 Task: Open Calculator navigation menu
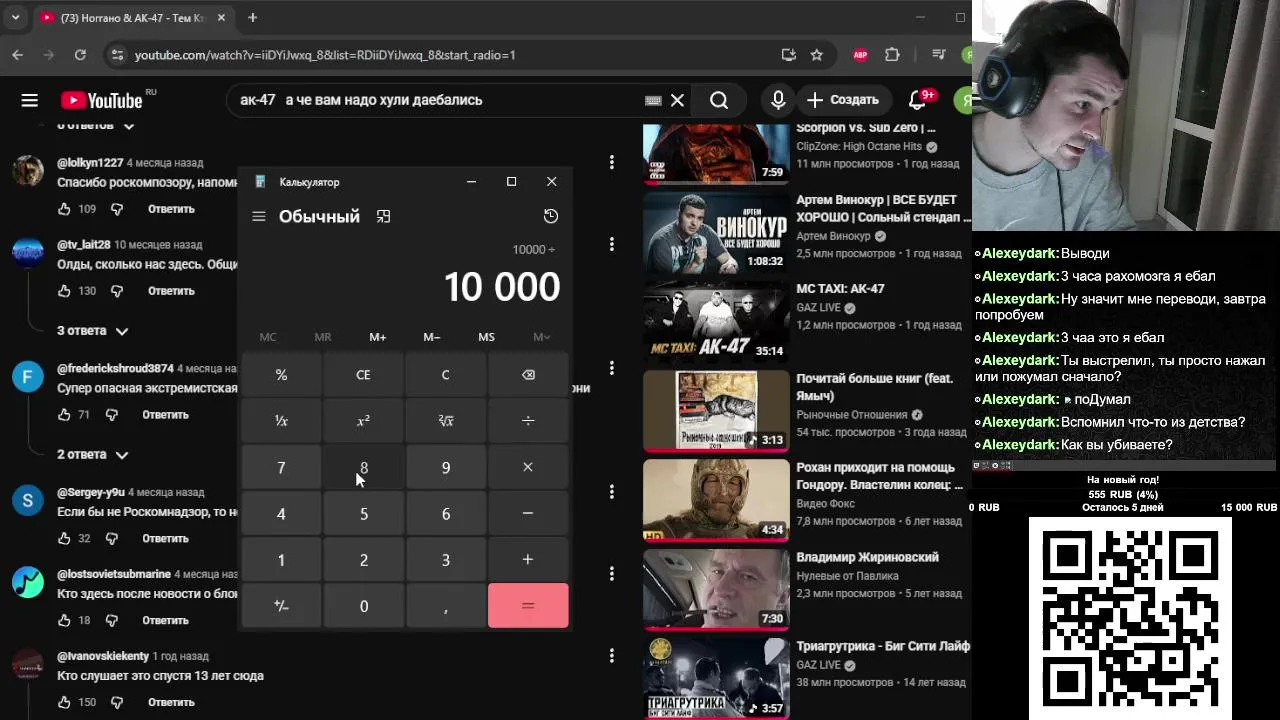[259, 216]
